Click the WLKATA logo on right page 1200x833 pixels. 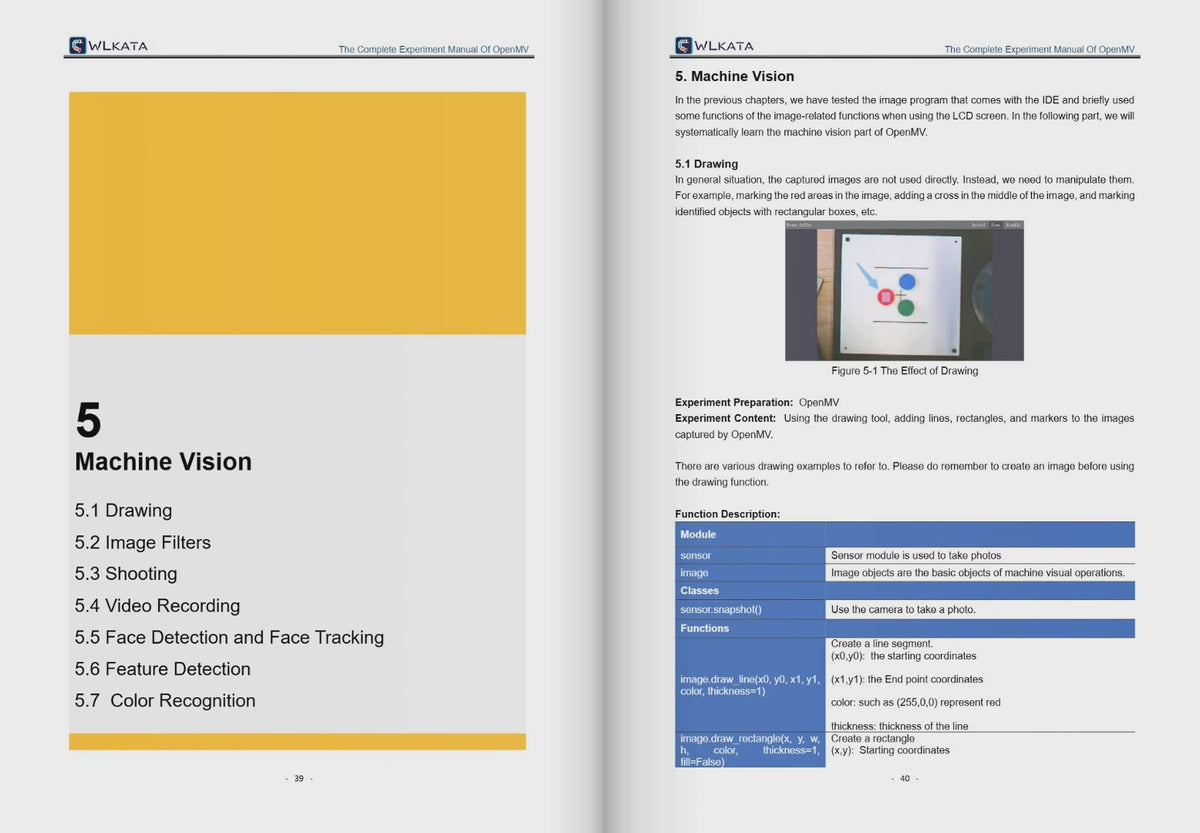tap(714, 45)
